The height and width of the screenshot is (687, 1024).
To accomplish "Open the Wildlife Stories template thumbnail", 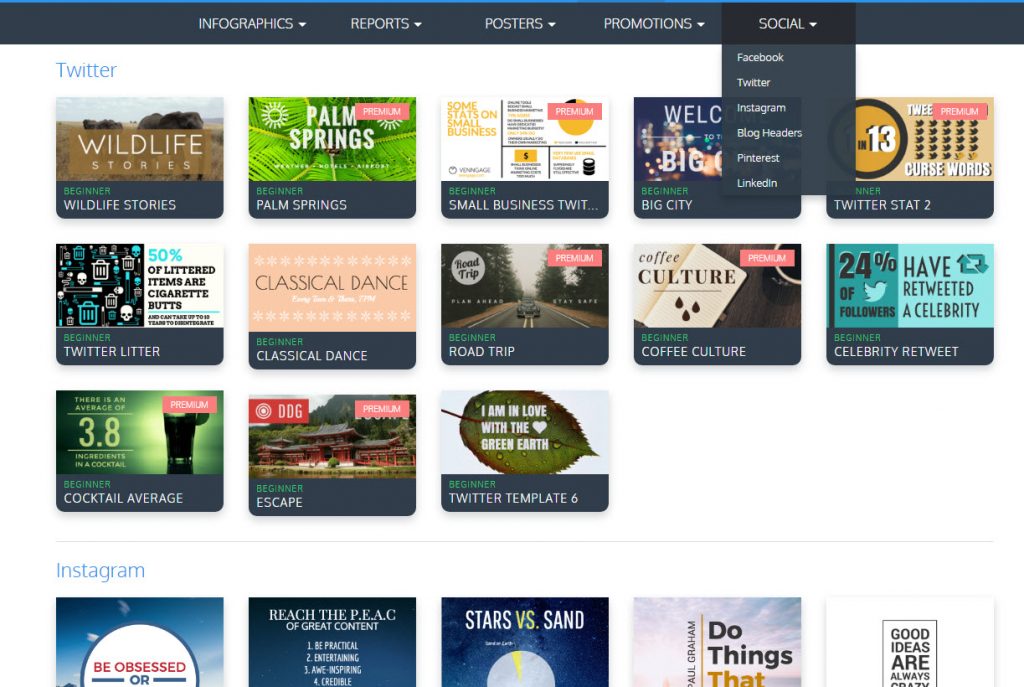I will pyautogui.click(x=139, y=139).
